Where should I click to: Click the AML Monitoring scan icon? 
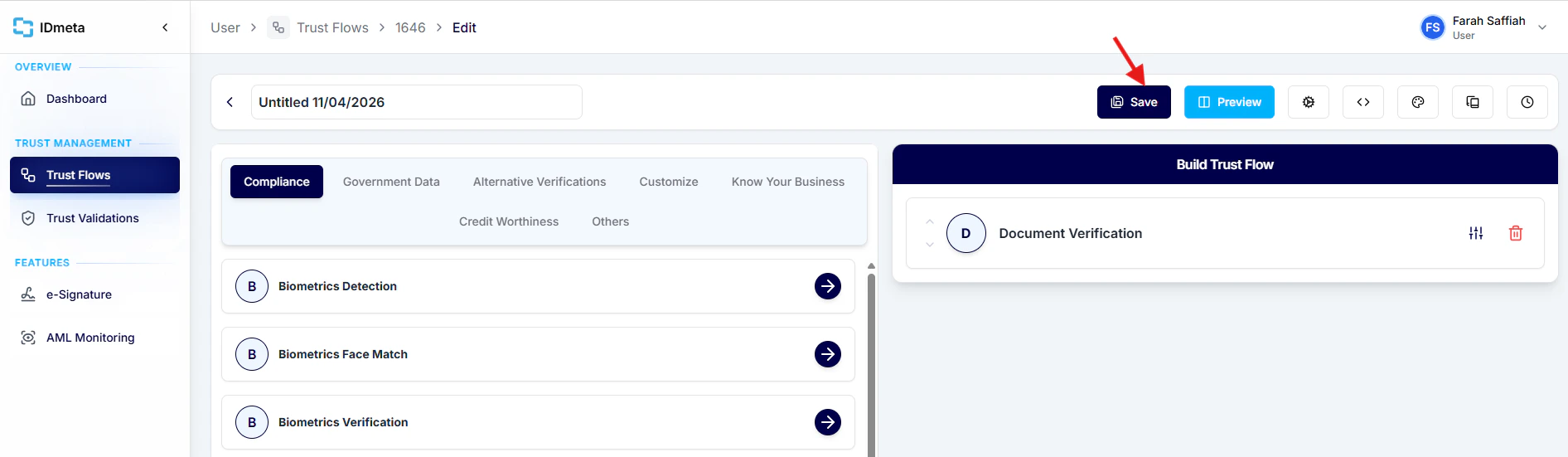[x=28, y=338]
